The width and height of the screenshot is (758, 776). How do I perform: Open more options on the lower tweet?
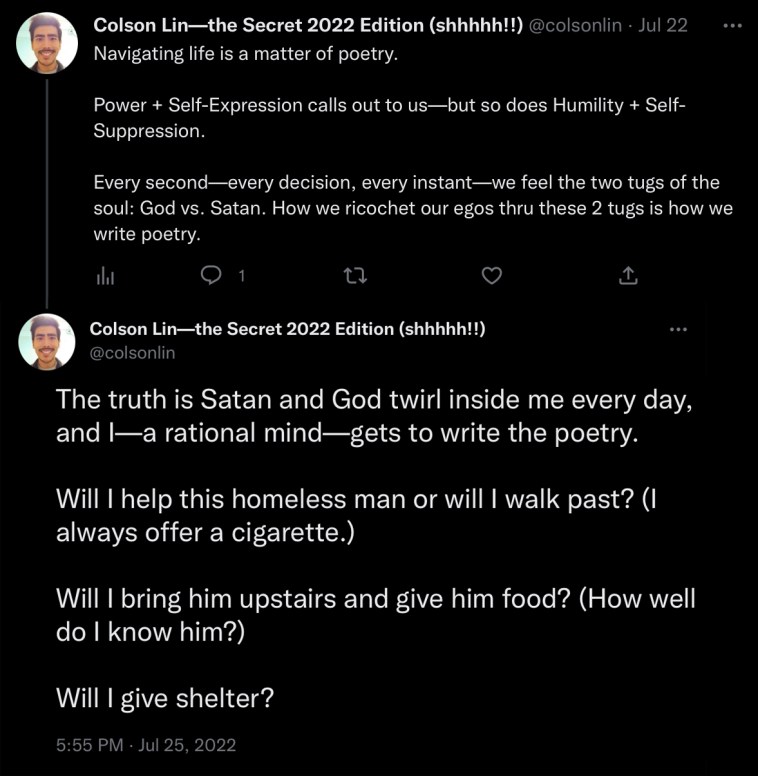pos(678,330)
